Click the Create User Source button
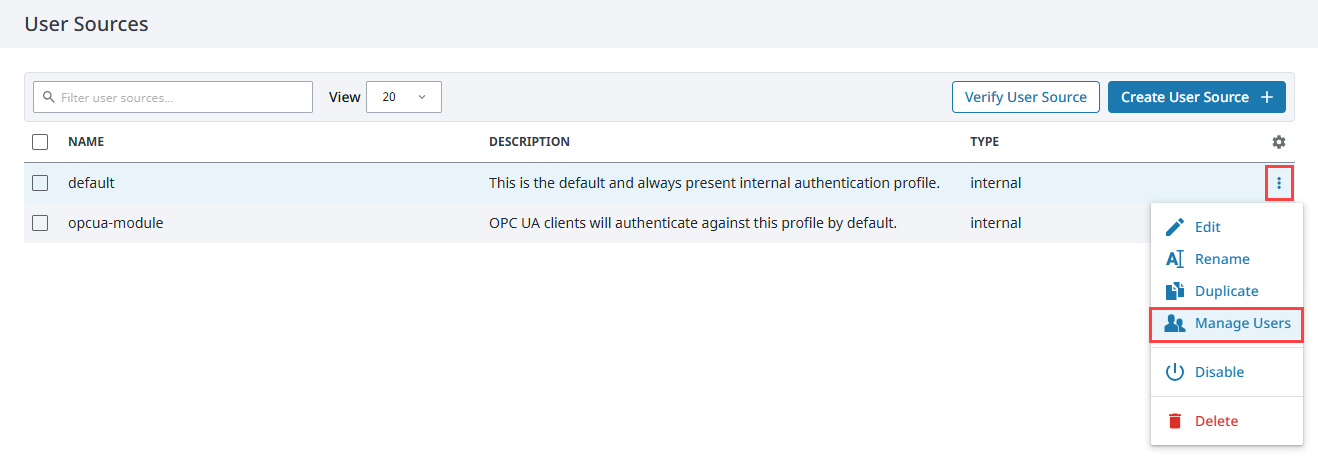The height and width of the screenshot is (457, 1318). [x=1197, y=97]
